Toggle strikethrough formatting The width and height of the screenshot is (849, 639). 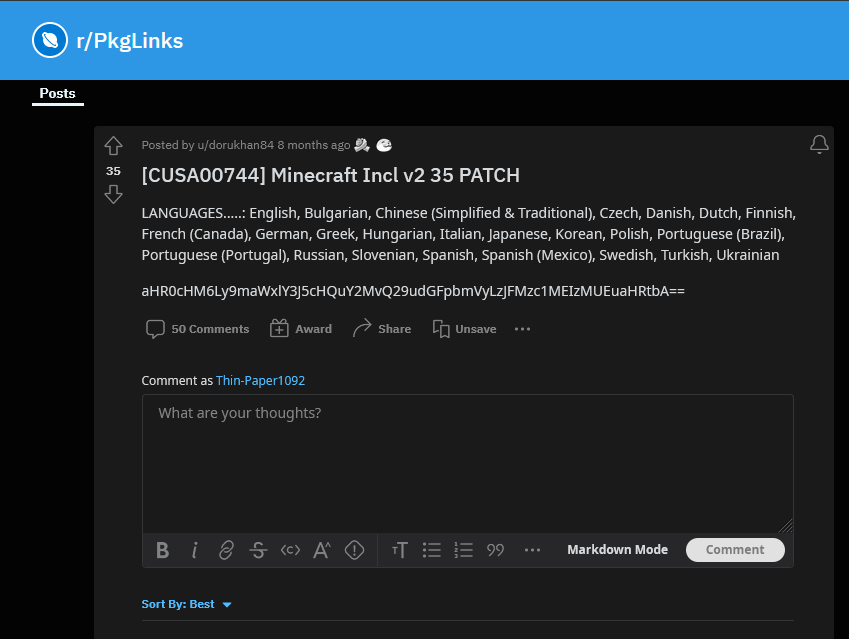pyautogui.click(x=258, y=550)
